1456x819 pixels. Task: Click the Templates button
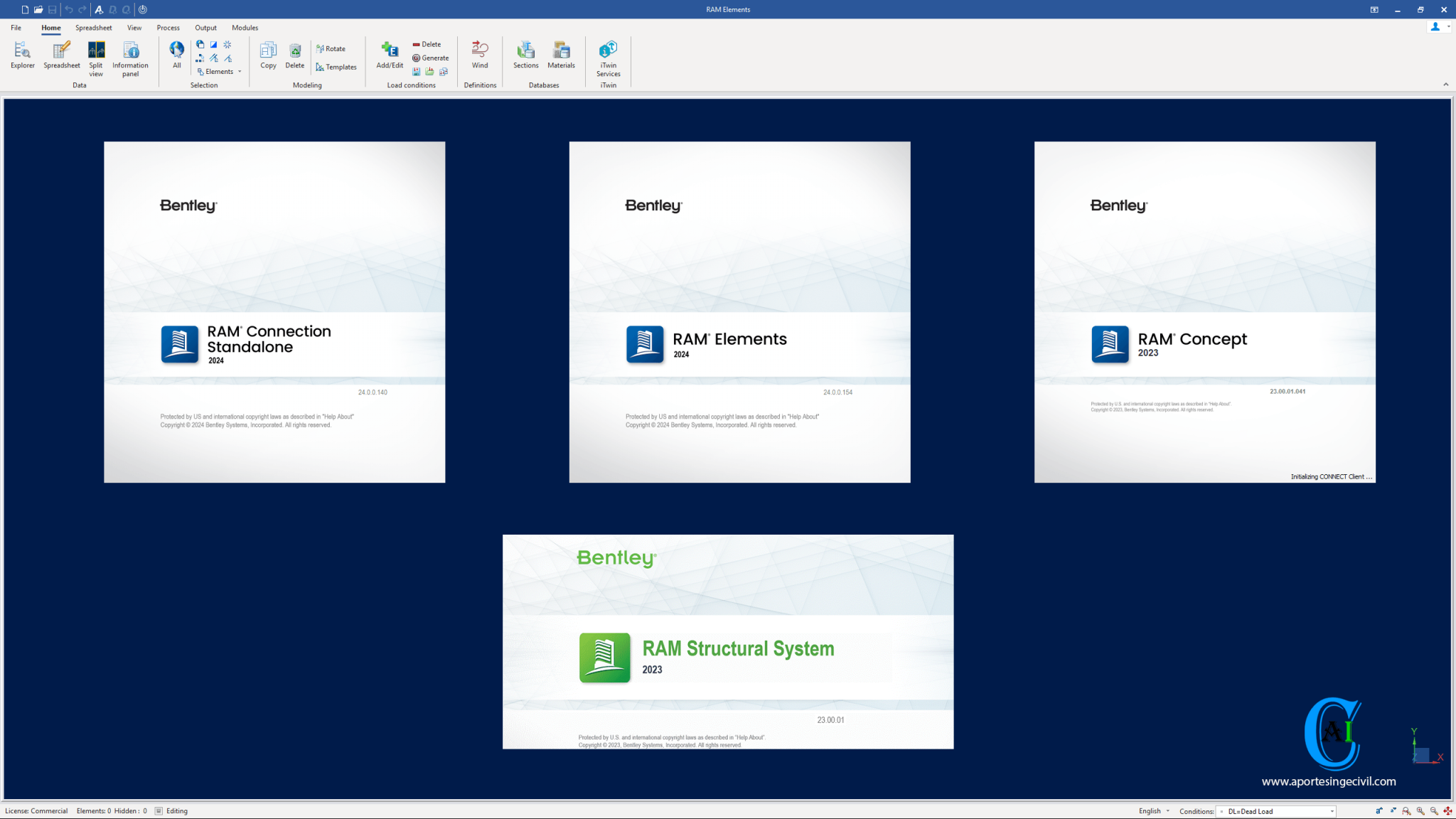click(336, 67)
